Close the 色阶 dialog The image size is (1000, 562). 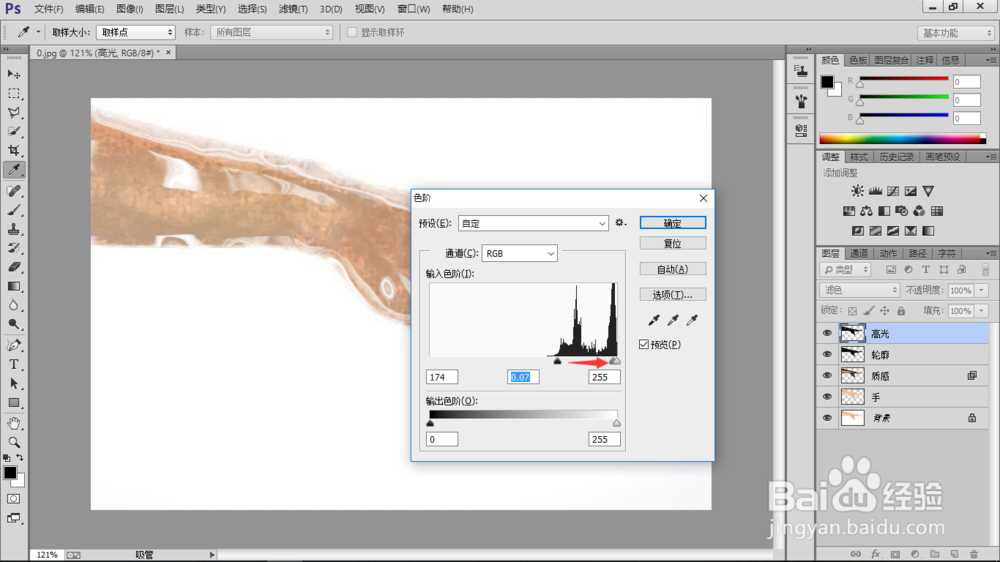pos(703,198)
